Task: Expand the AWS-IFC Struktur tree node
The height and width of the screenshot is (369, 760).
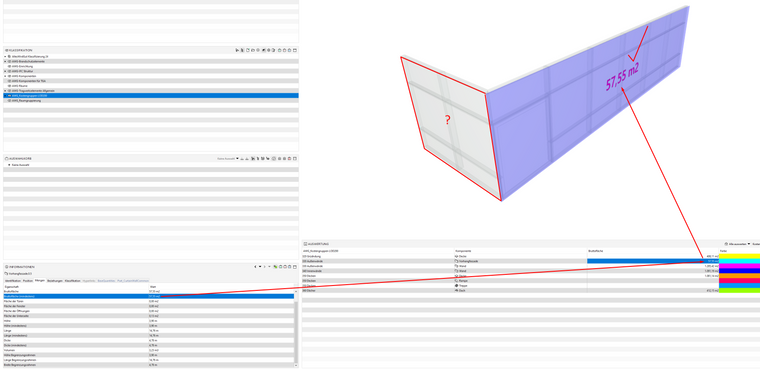Action: point(5,71)
